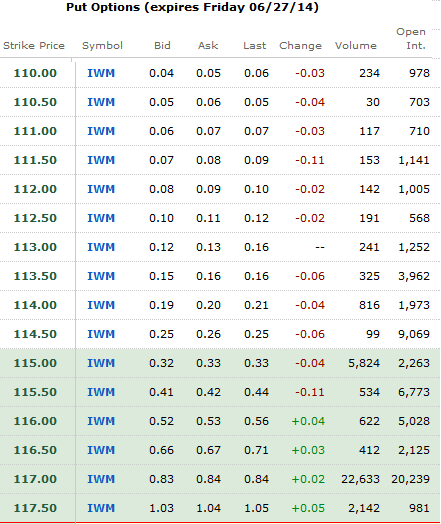Open IWM symbol link in 110.50 row

click(x=101, y=102)
